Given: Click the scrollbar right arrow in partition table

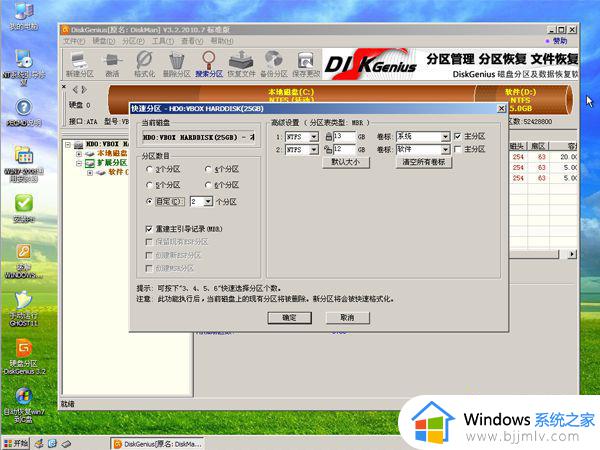Looking at the screenshot, I should click(572, 254).
